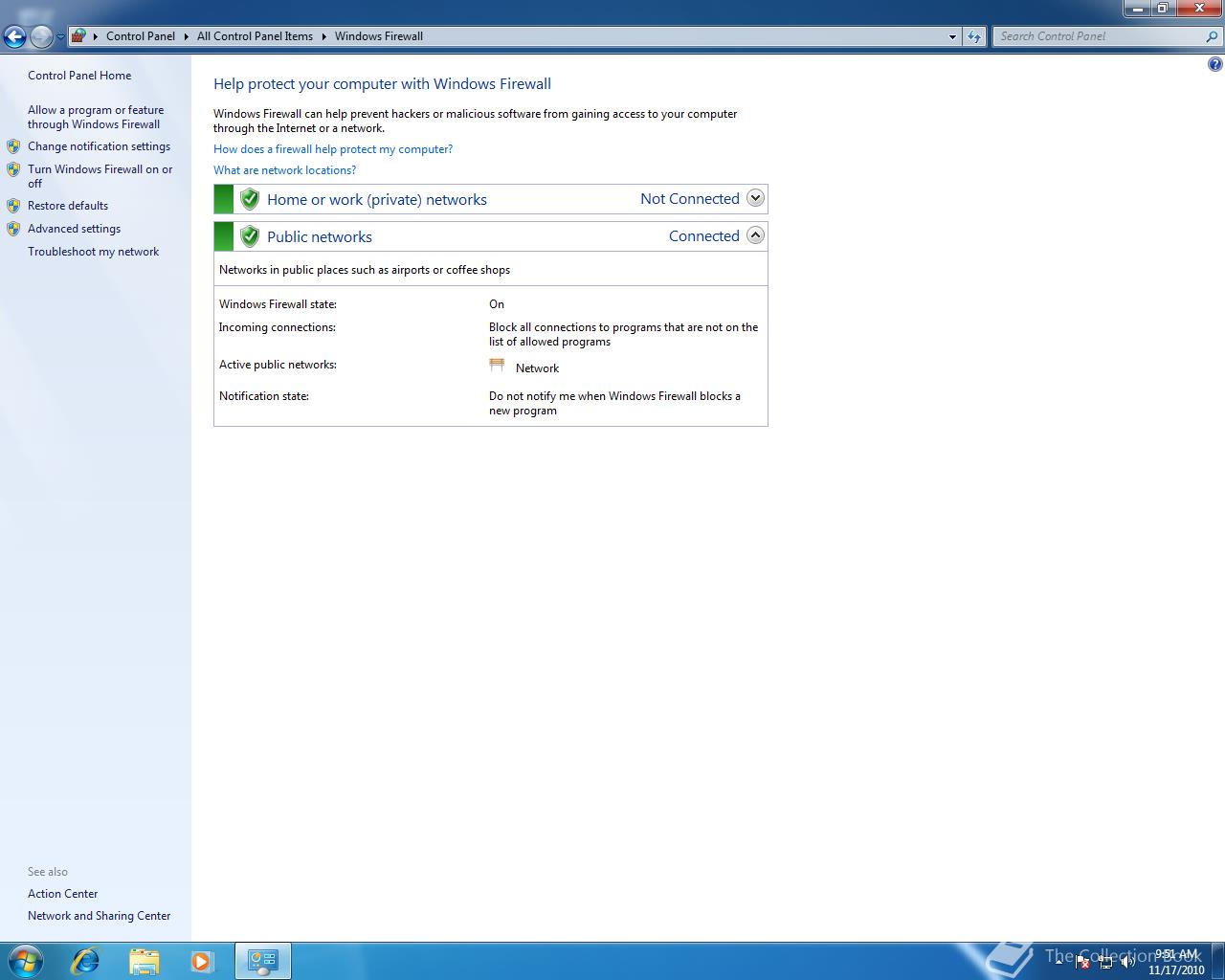The width and height of the screenshot is (1225, 980).
Task: Open the What are network locations link
Action: [x=284, y=169]
